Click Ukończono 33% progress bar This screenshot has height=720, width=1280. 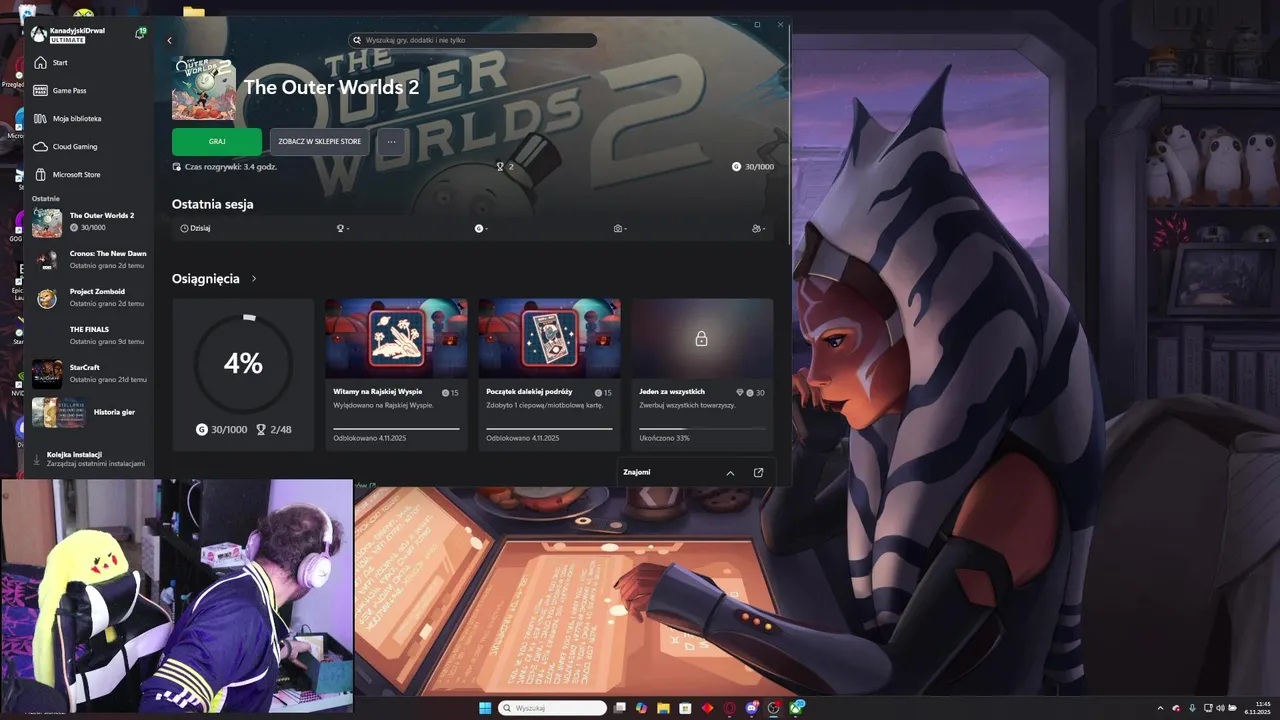(x=702, y=429)
